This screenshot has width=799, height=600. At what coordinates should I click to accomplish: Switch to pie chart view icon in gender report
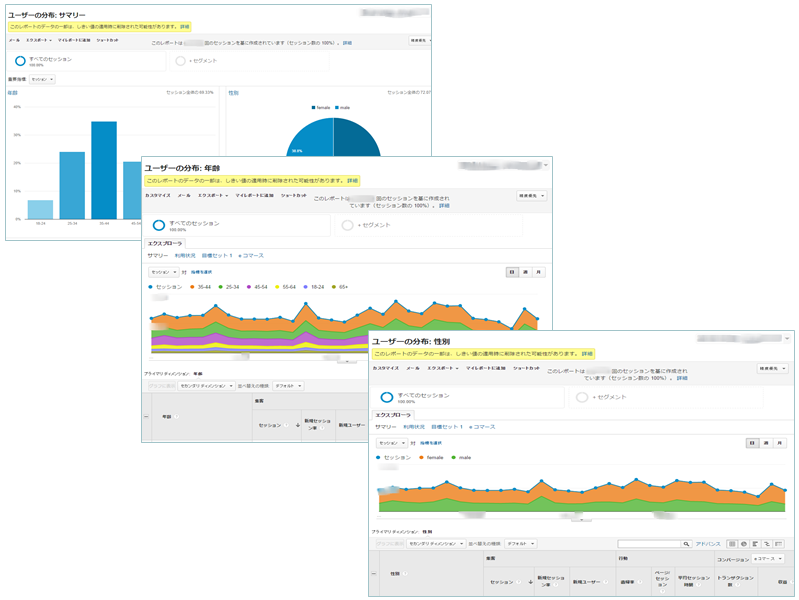pyautogui.click(x=745, y=544)
